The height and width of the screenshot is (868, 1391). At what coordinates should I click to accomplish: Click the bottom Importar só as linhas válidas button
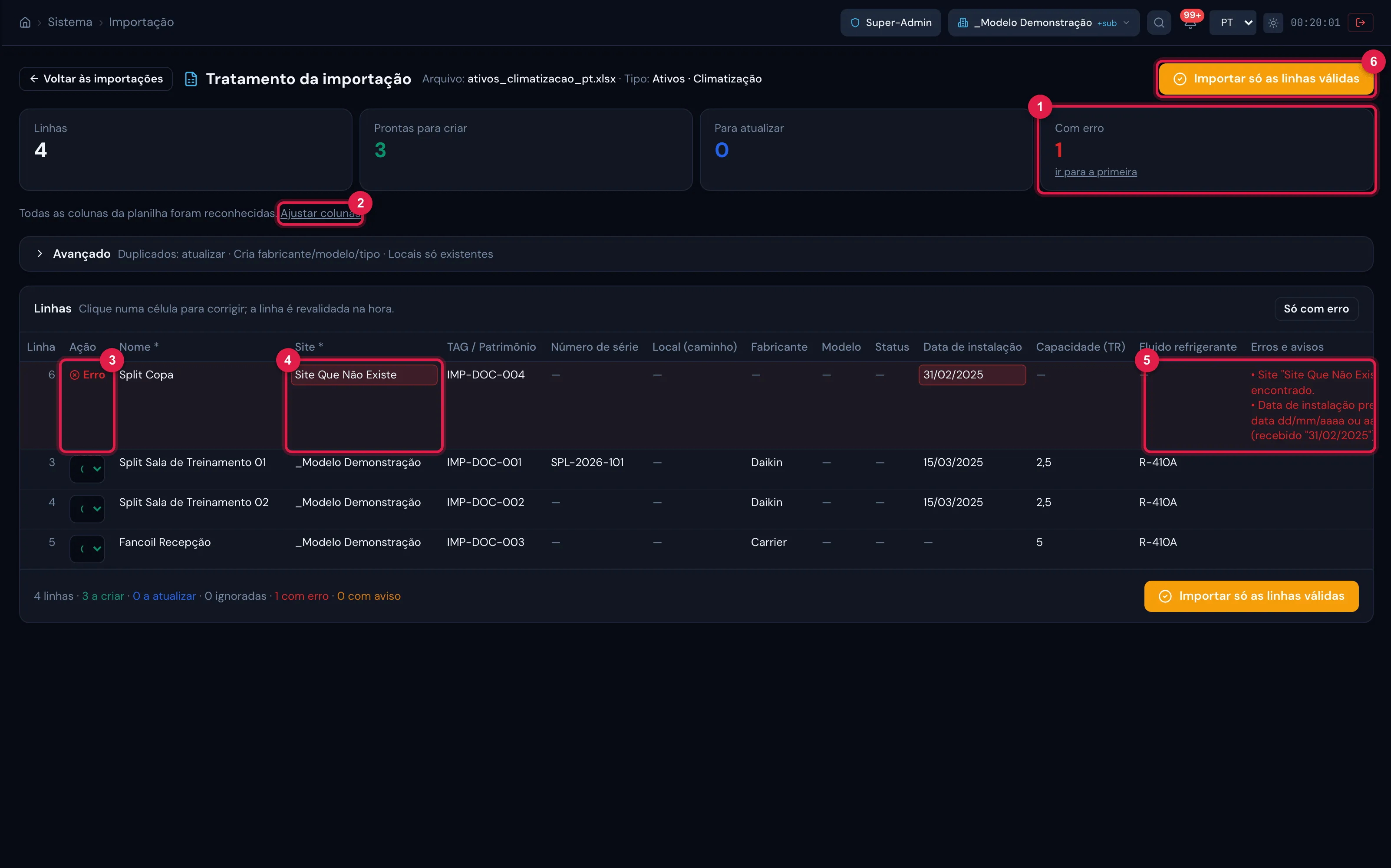click(1251, 596)
